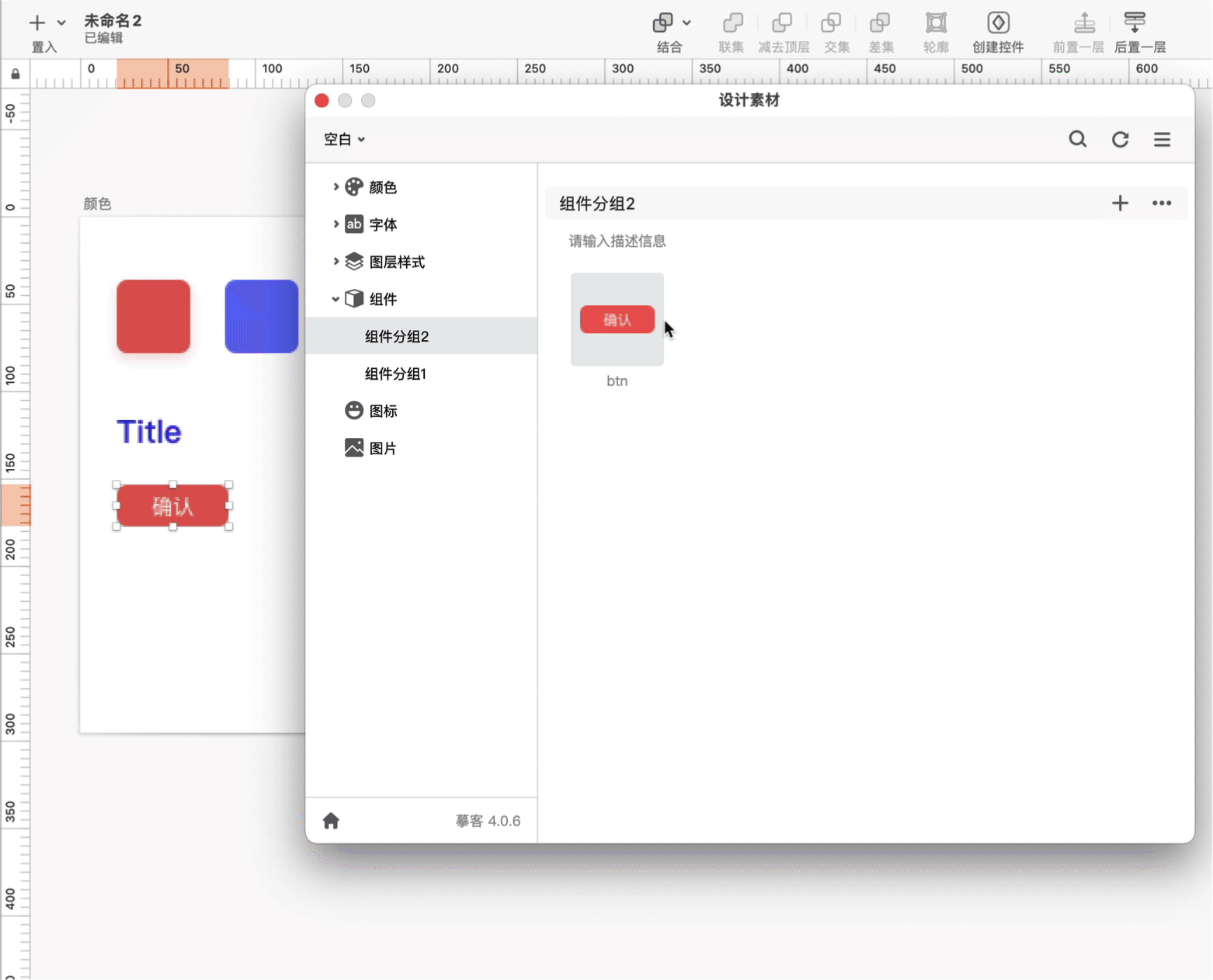Screen dimensions: 1213x980
Task: Toggle the ruler lock icon
Action: pyautogui.click(x=16, y=75)
